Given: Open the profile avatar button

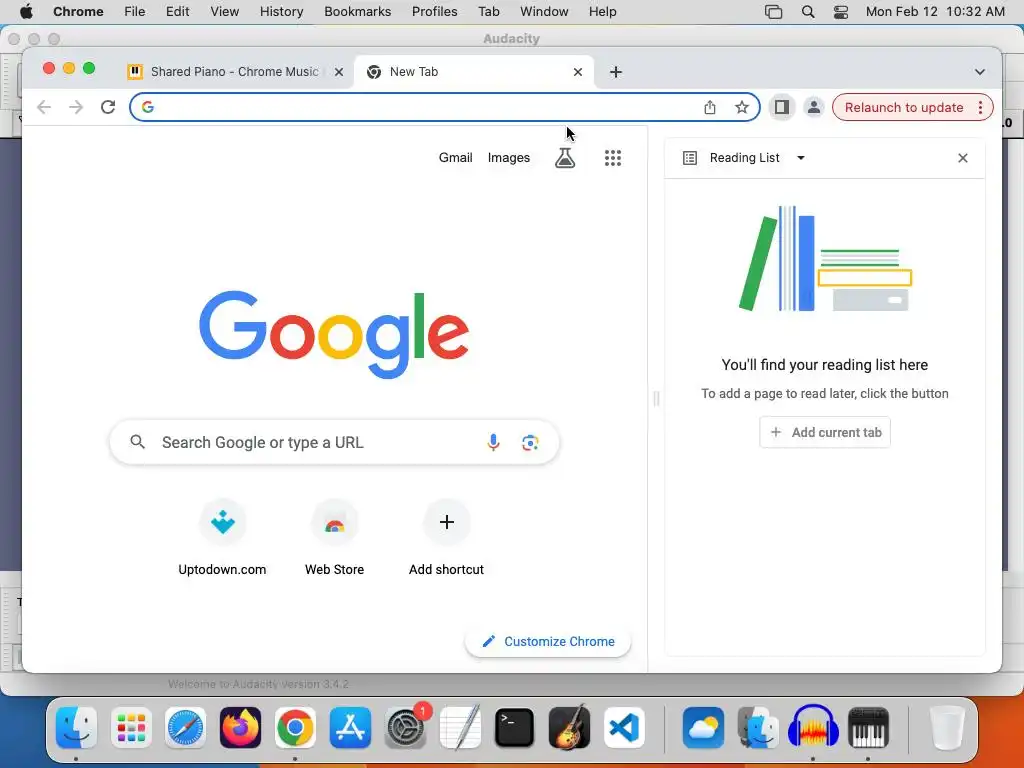Looking at the screenshot, I should [x=814, y=107].
